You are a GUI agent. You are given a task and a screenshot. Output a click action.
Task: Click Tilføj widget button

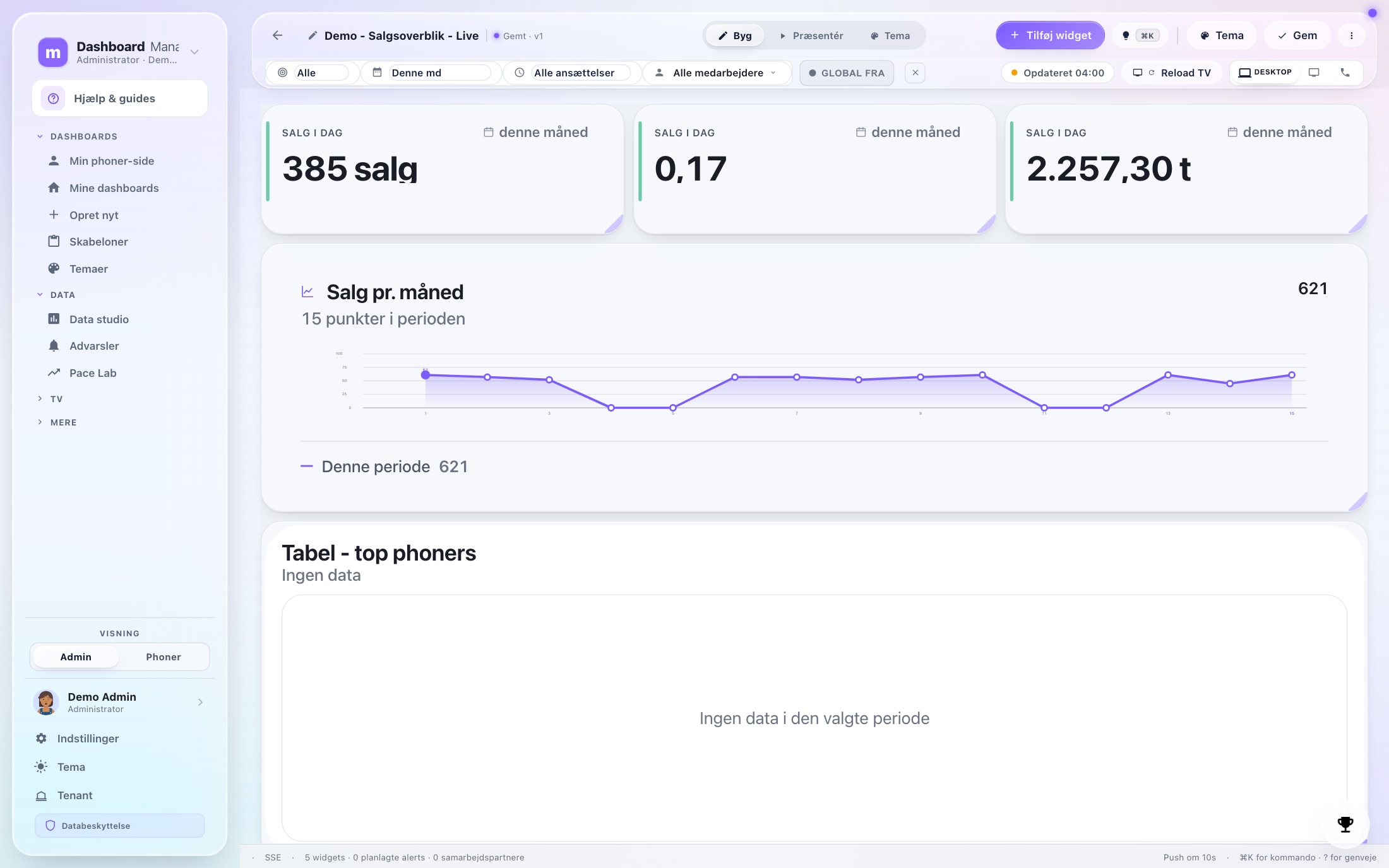point(1051,35)
